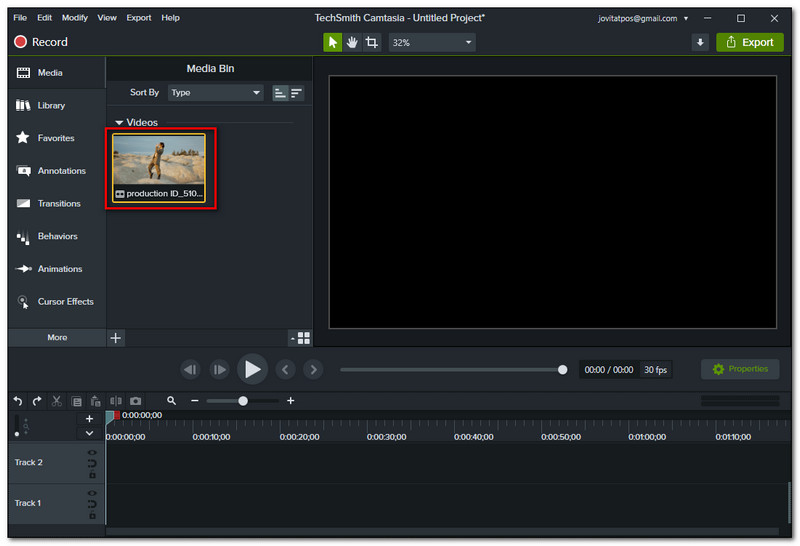Image resolution: width=800 pixels, height=546 pixels.
Task: Collapse the Videos section in Media Bin
Action: (x=120, y=123)
